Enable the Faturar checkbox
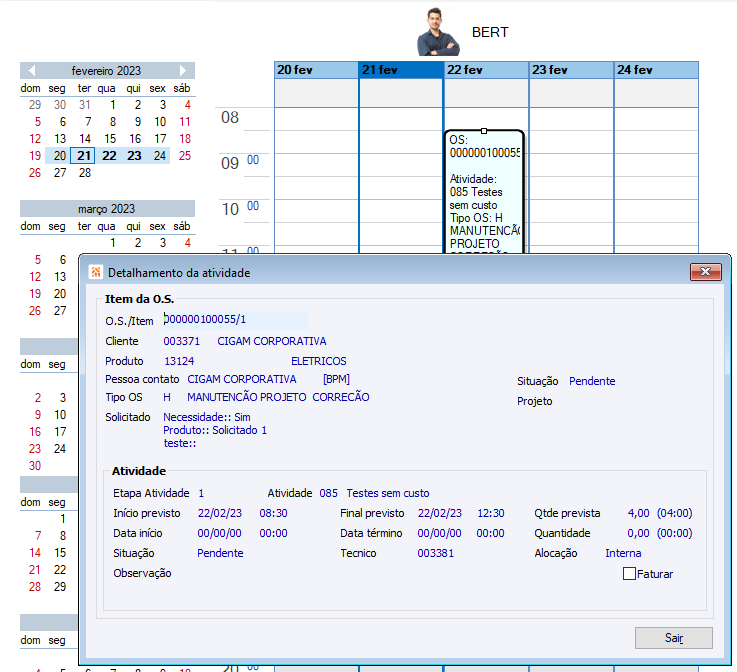Viewport: 737px width, 672px height. (x=629, y=573)
